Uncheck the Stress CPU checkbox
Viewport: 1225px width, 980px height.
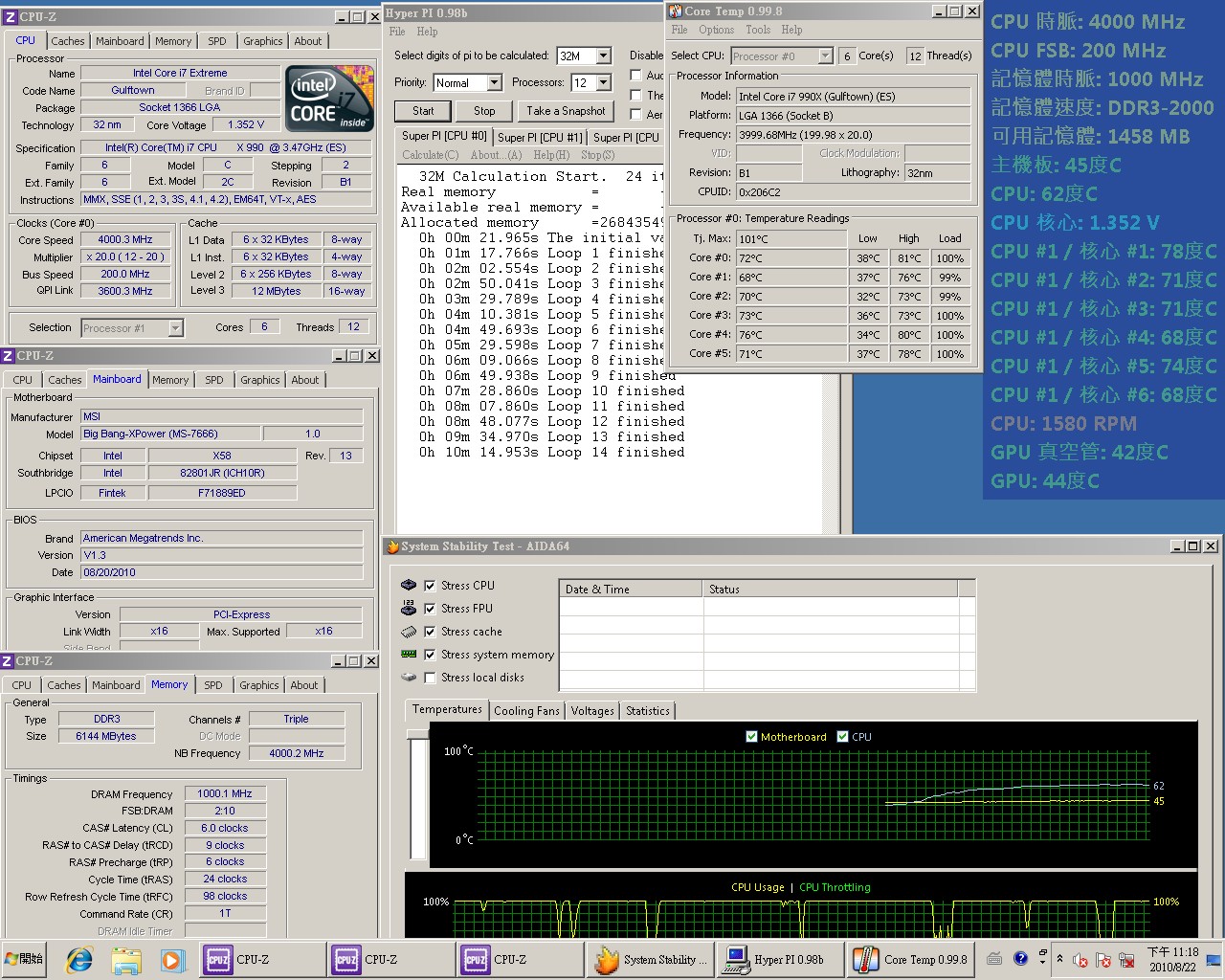[430, 585]
